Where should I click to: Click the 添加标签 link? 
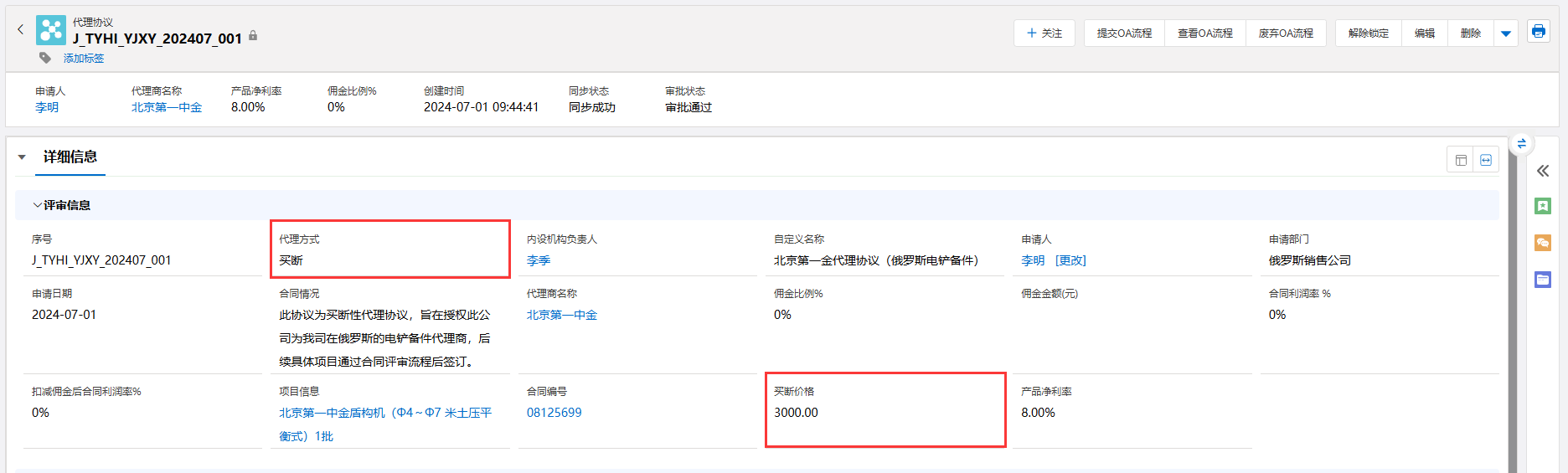click(x=84, y=59)
